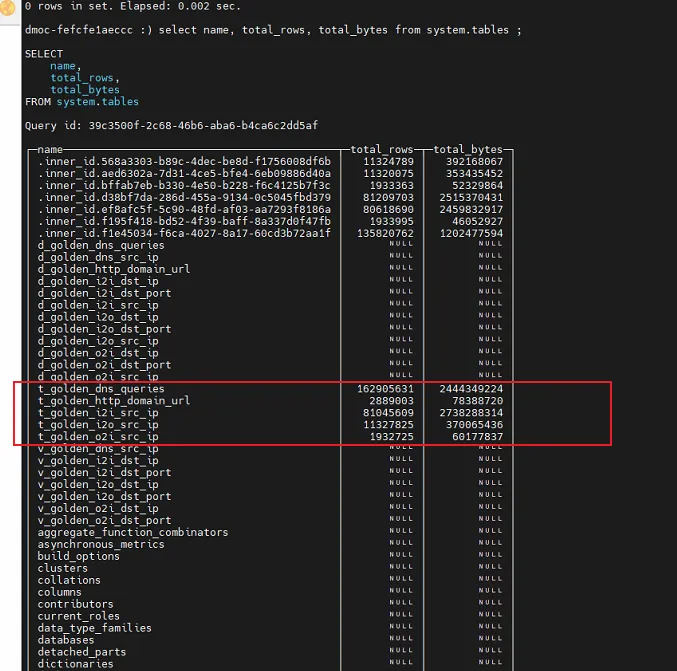The image size is (677, 671).
Task: Click 'system.tables' in formatted query
Action: (x=98, y=102)
